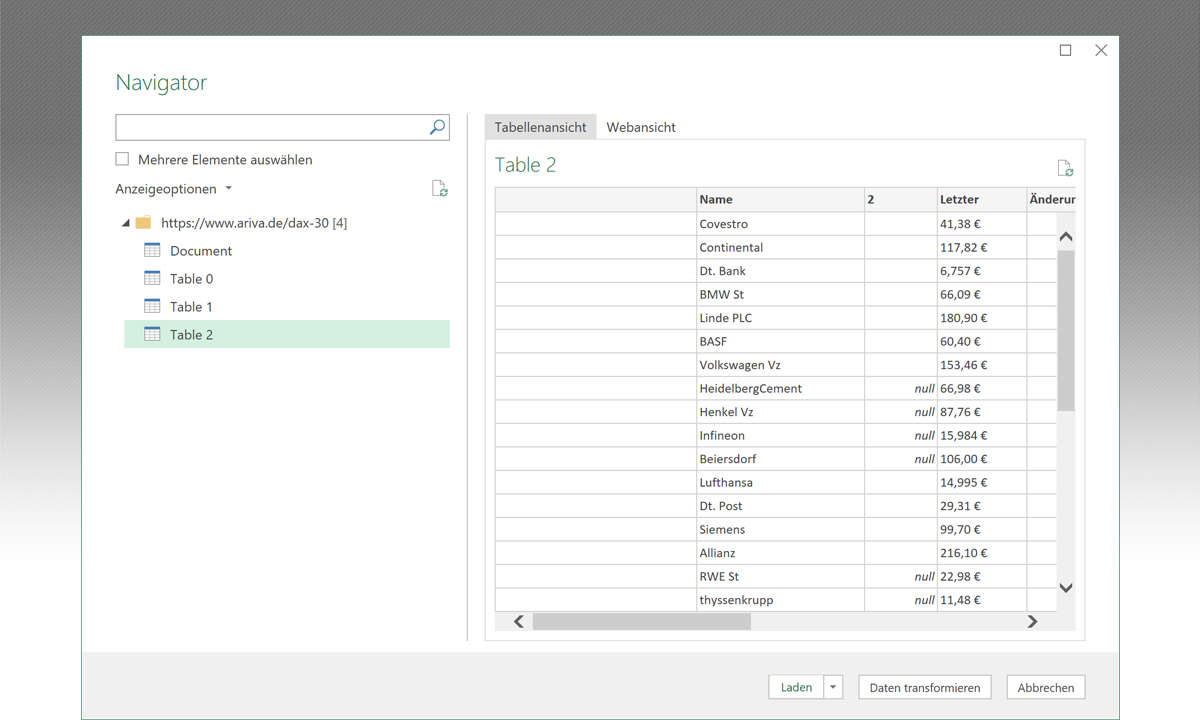This screenshot has width=1200, height=720.
Task: Click the 153,46 € value
Action: (x=963, y=365)
